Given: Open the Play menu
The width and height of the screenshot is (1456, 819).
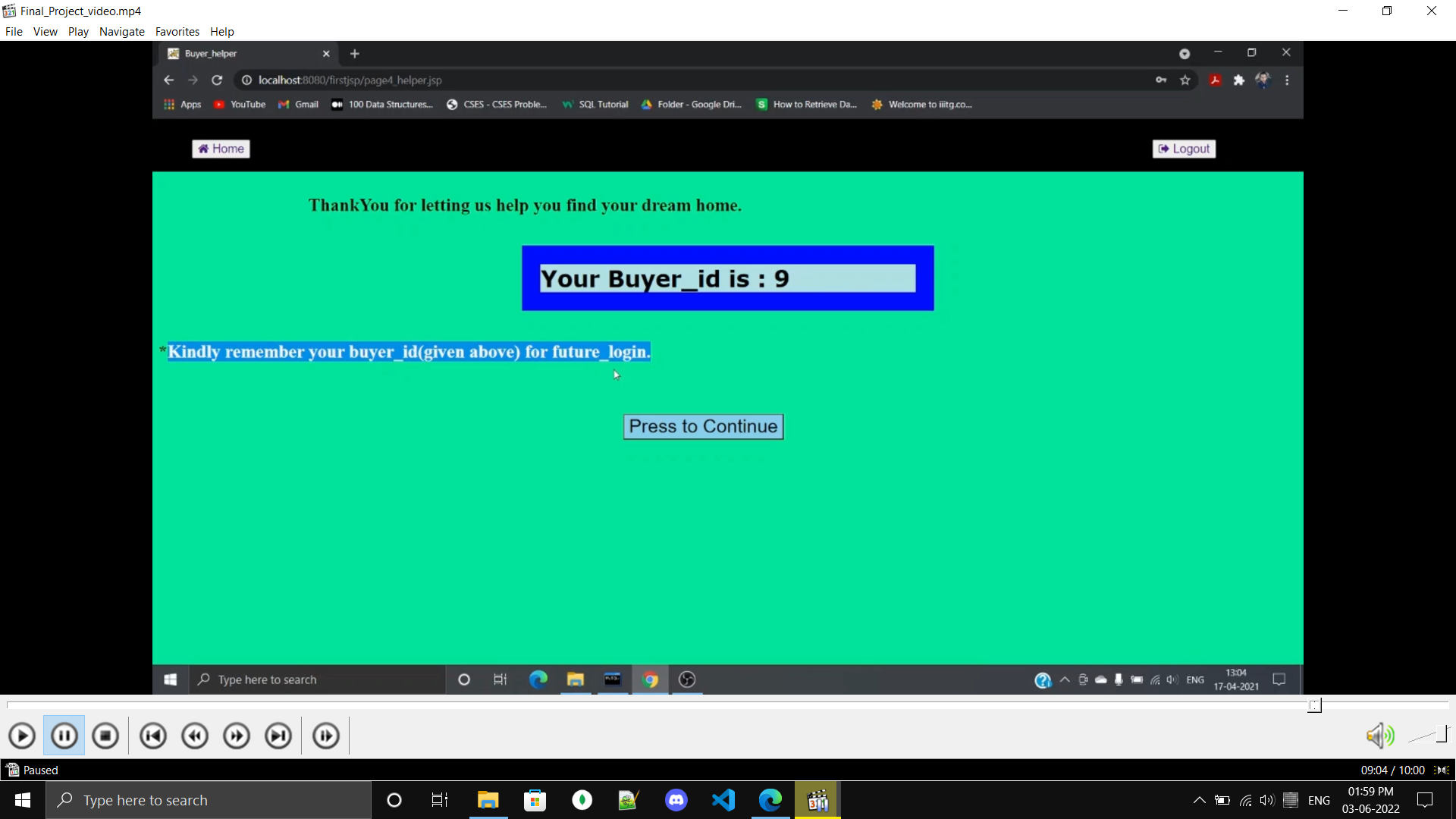Looking at the screenshot, I should [x=78, y=32].
